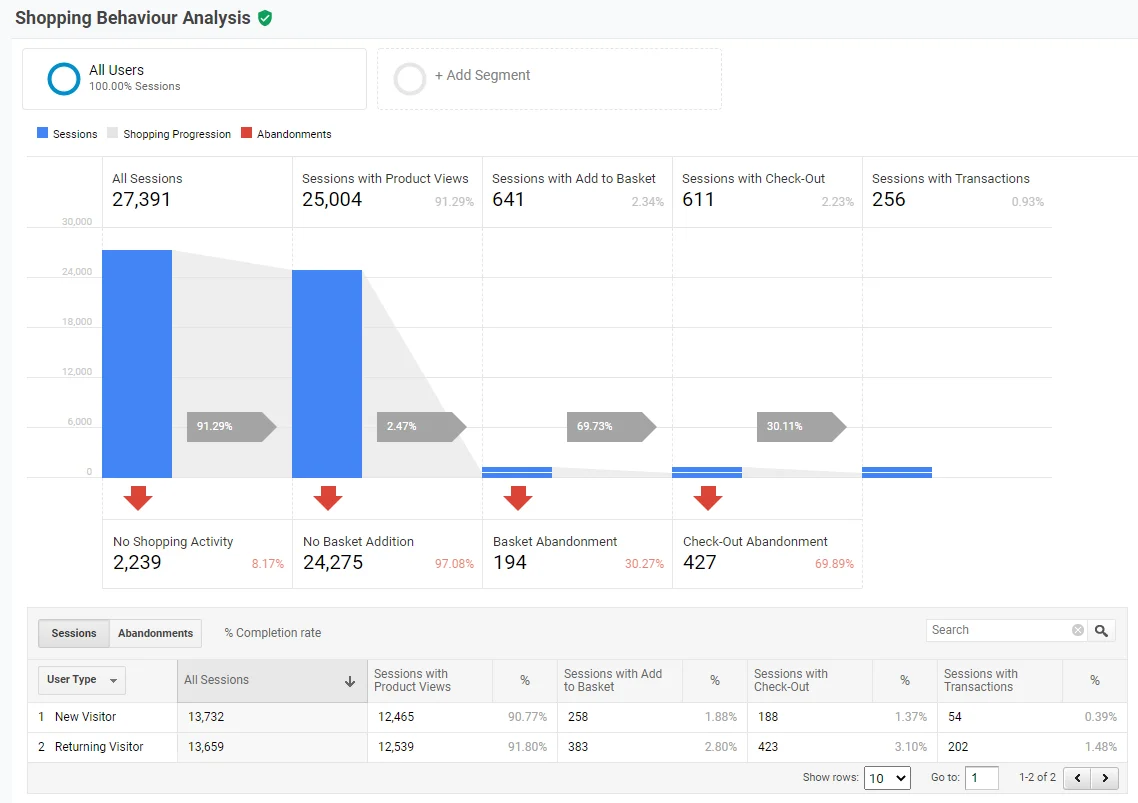
Task: Click the blue Sessions legend swatch
Action: click(x=42, y=133)
